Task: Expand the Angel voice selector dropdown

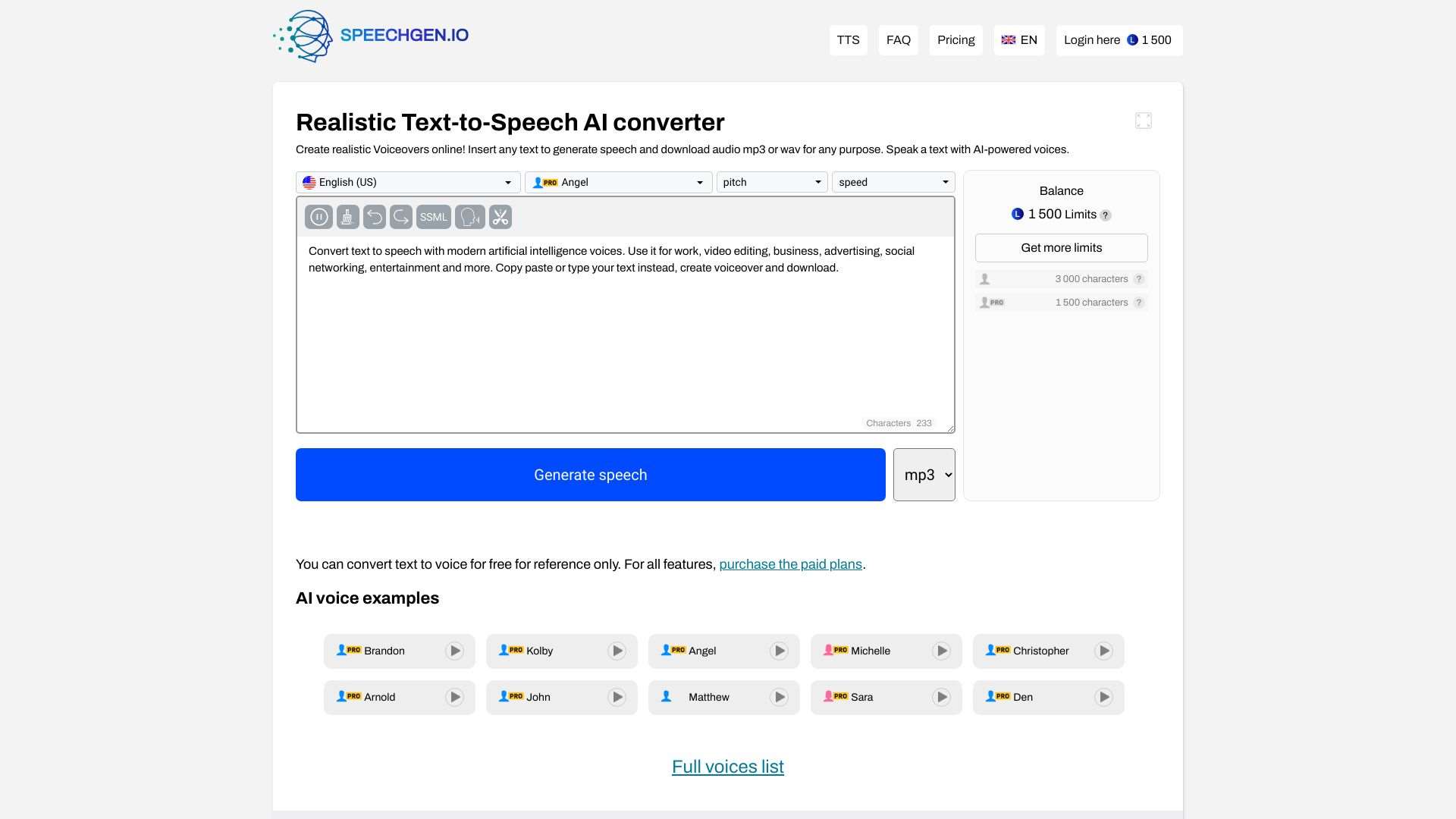Action: click(x=618, y=182)
